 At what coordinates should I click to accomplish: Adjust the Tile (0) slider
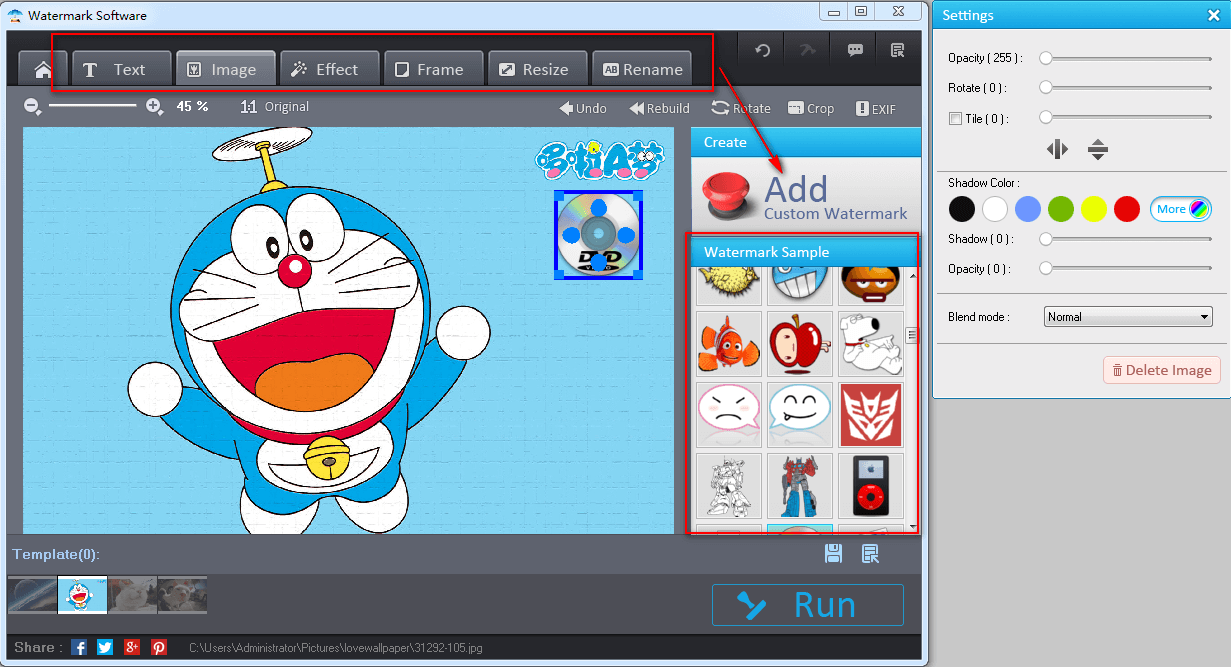pyautogui.click(x=1126, y=118)
